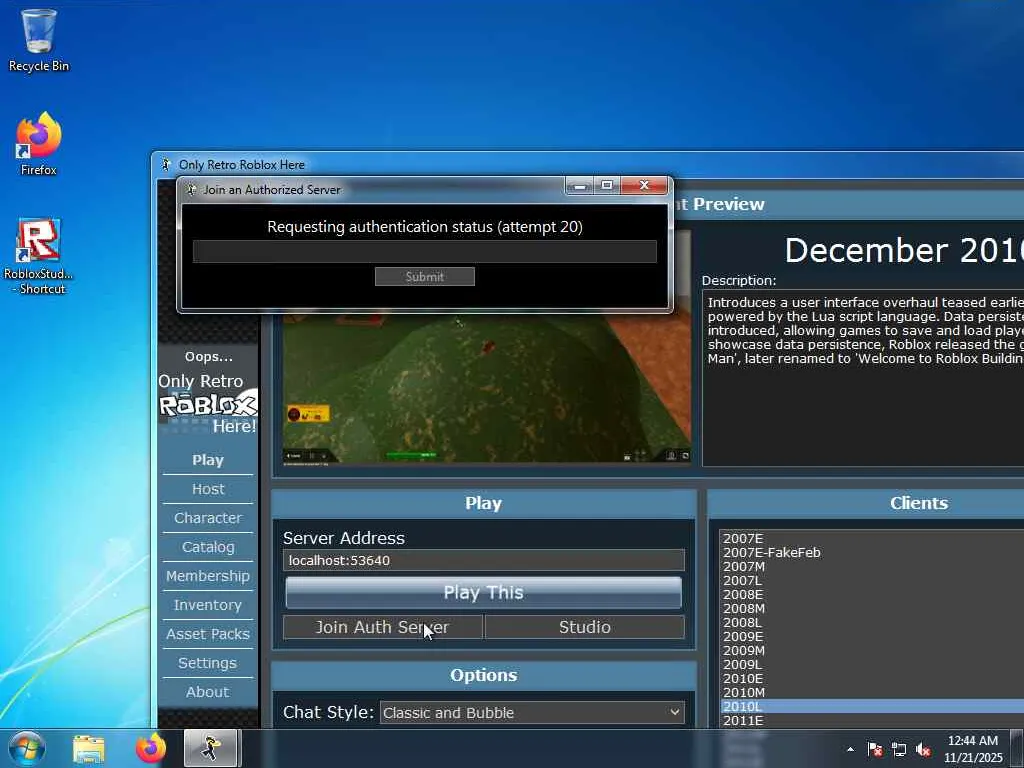Screen dimensions: 1024x768
Task: Click the Server Address input field
Action: (x=483, y=560)
